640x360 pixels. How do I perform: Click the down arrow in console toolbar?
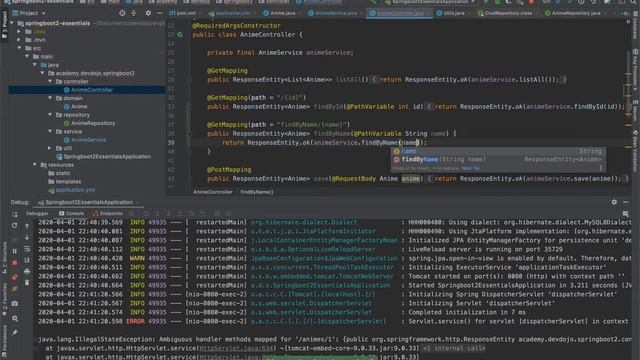pyautogui.click(x=27, y=237)
